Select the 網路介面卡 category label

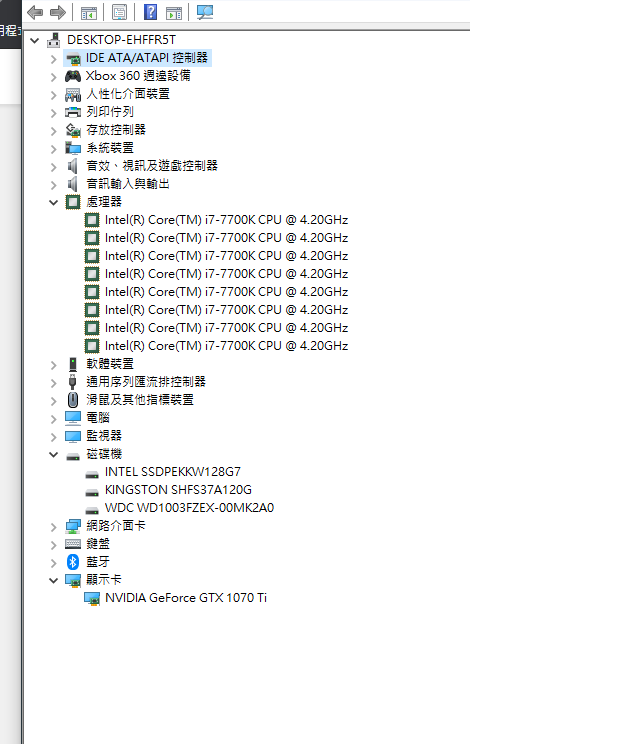pyautogui.click(x=116, y=526)
